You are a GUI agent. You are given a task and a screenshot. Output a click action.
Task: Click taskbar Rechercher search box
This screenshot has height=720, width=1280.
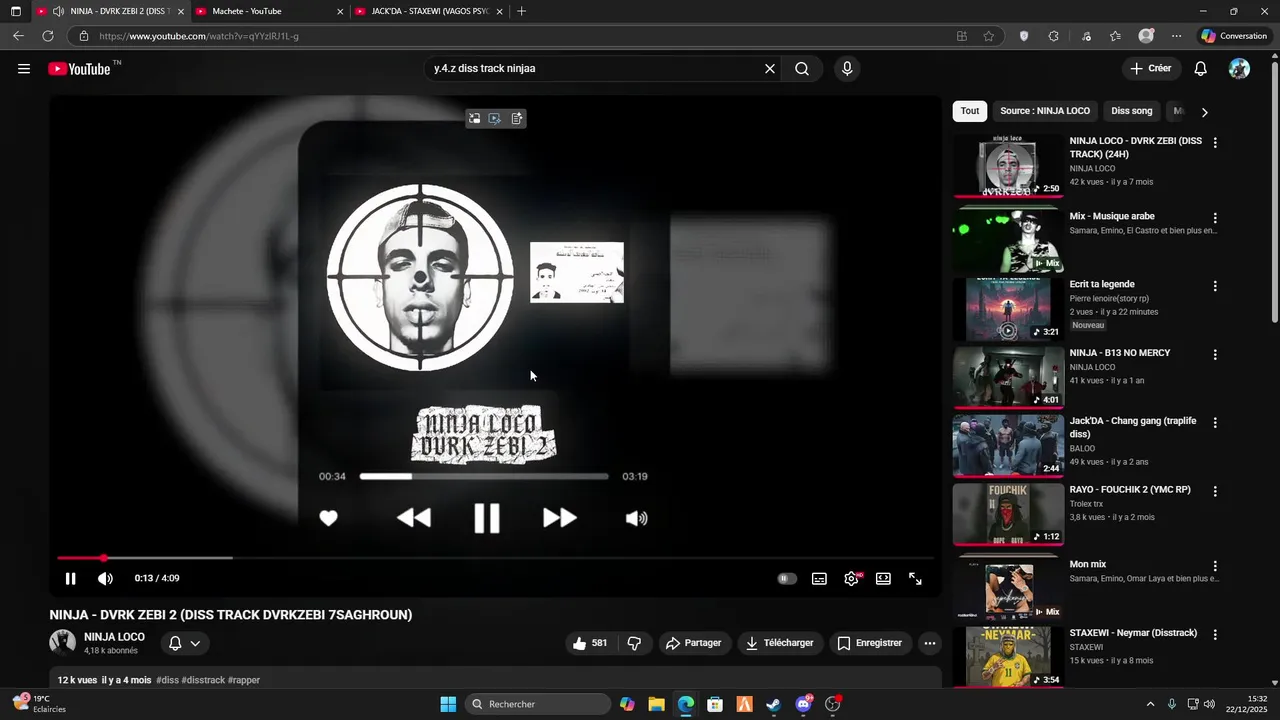[538, 704]
